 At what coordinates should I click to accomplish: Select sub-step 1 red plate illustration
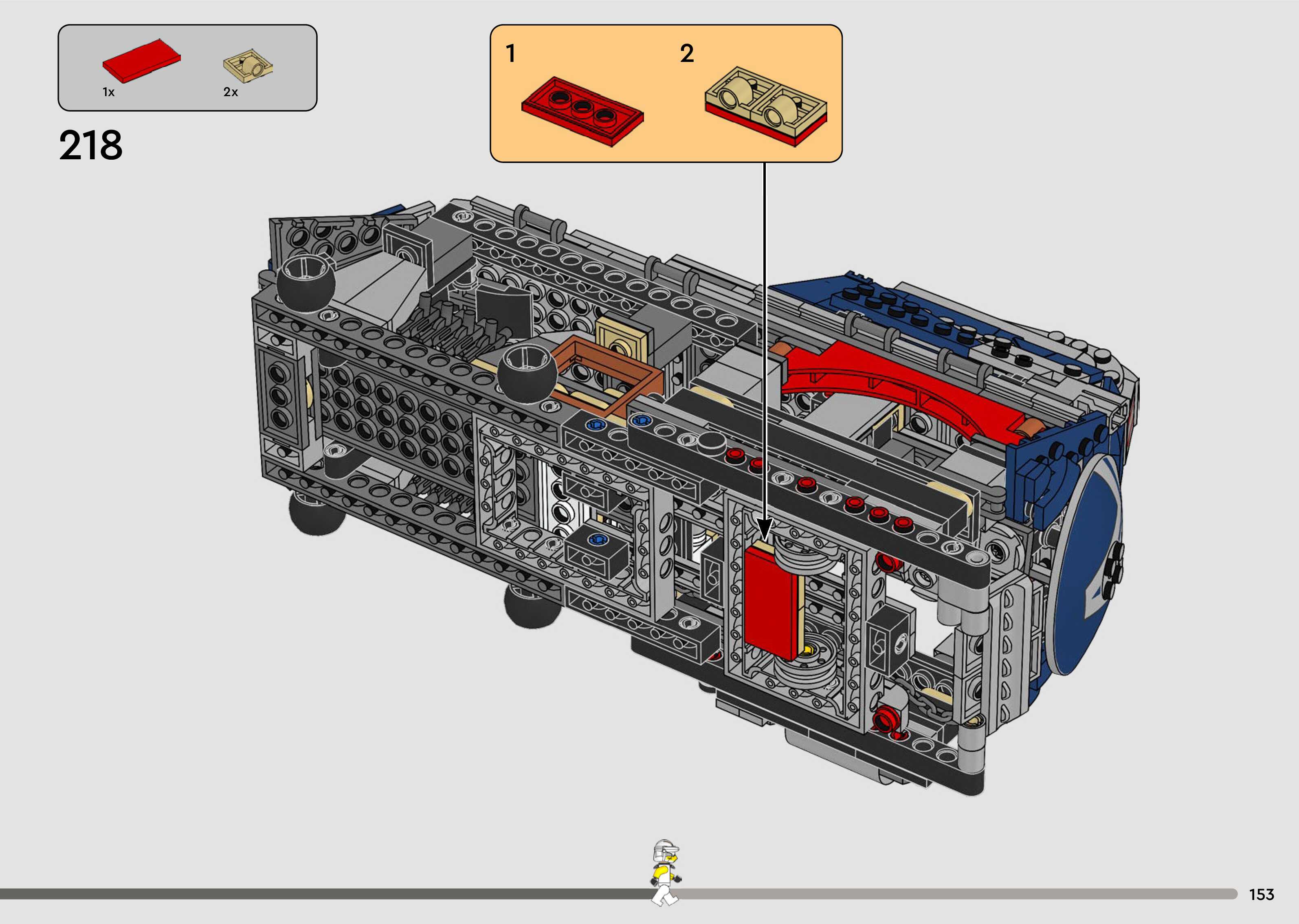(582, 112)
